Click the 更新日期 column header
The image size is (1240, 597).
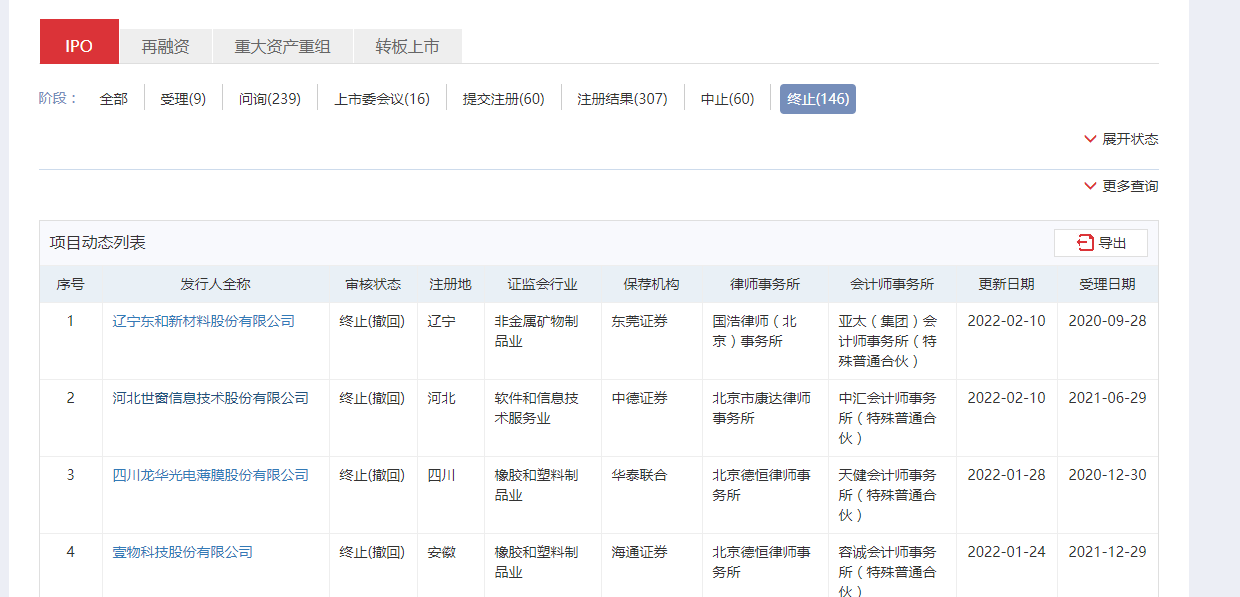click(x=1006, y=284)
